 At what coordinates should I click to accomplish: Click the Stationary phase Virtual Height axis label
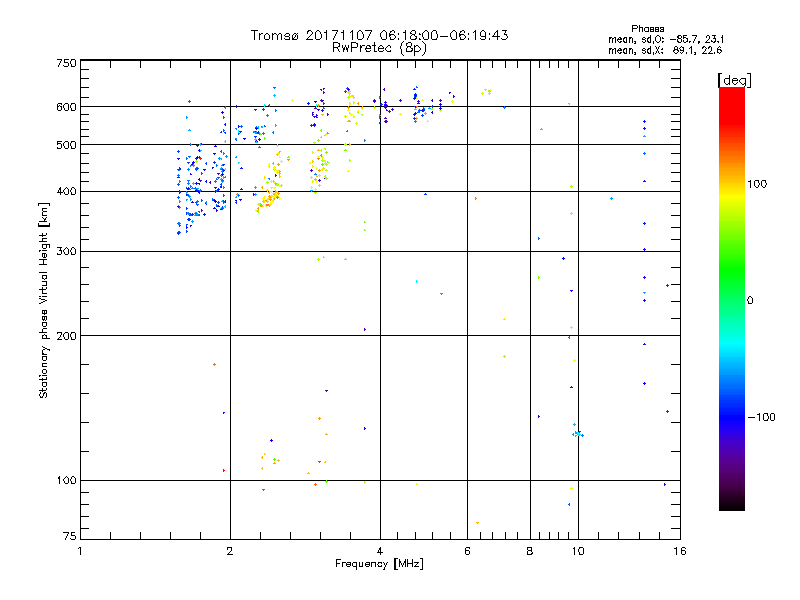(44, 300)
